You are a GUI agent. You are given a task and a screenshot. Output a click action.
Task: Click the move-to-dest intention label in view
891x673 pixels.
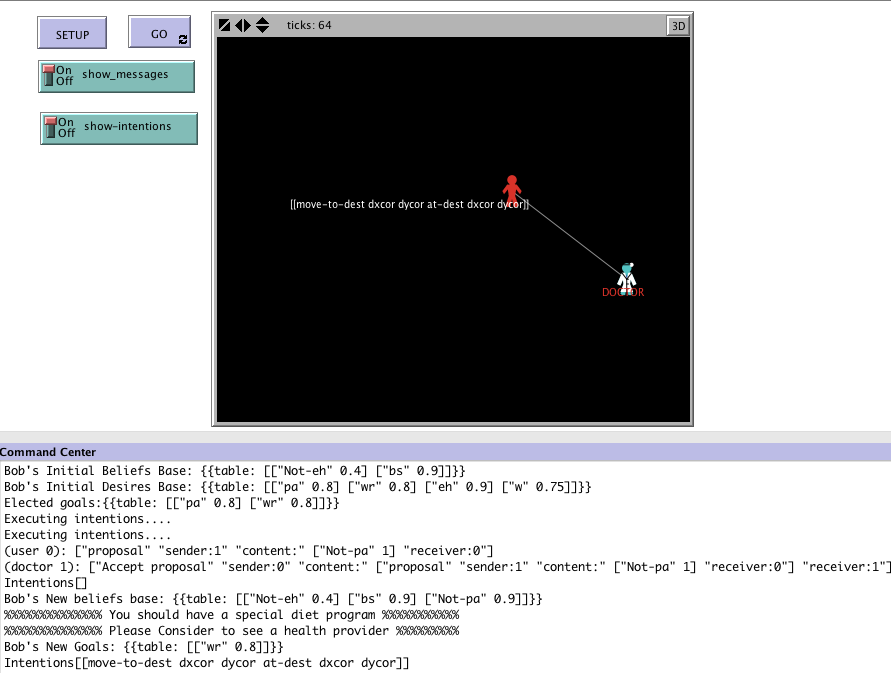tap(409, 204)
